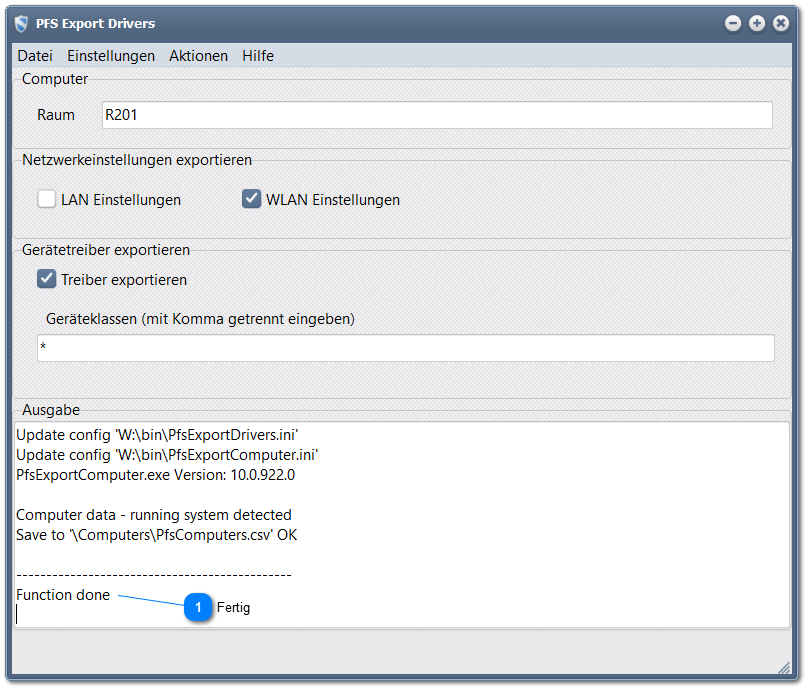The image size is (808, 690).
Task: Click the blue numbered callout marker 1
Action: [198, 607]
